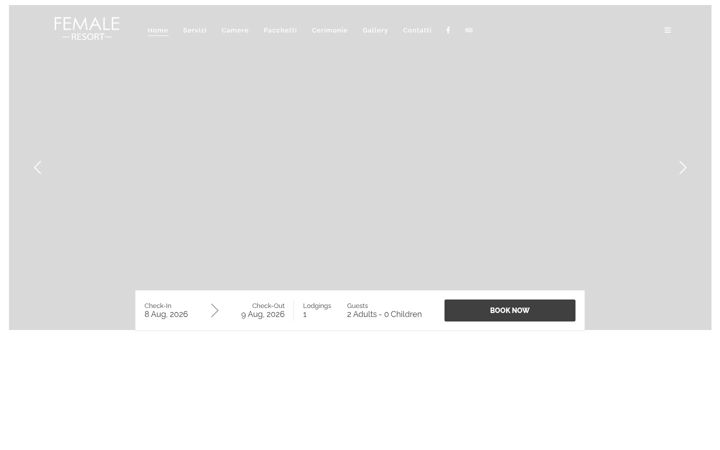Edit Guests 2 Adults - 0 Children
720x450 pixels.
[x=384, y=310]
